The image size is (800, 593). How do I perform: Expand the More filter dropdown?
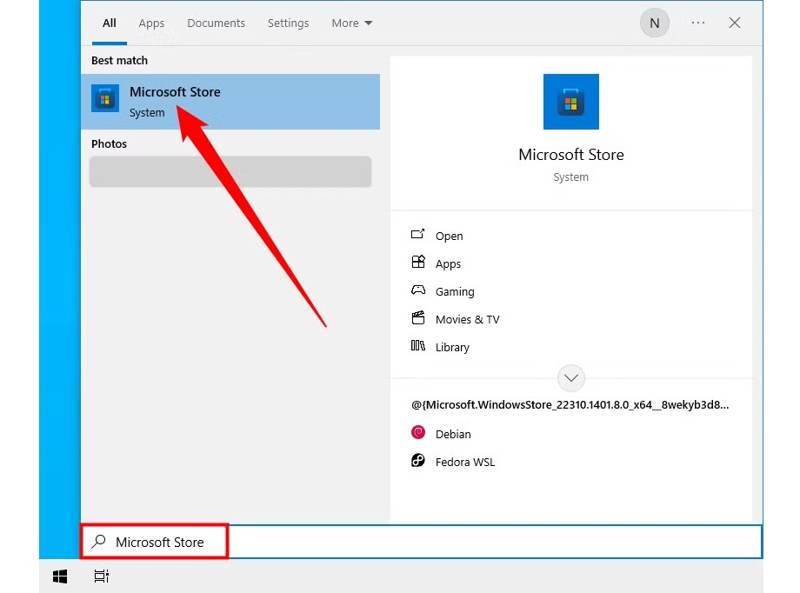tap(352, 23)
